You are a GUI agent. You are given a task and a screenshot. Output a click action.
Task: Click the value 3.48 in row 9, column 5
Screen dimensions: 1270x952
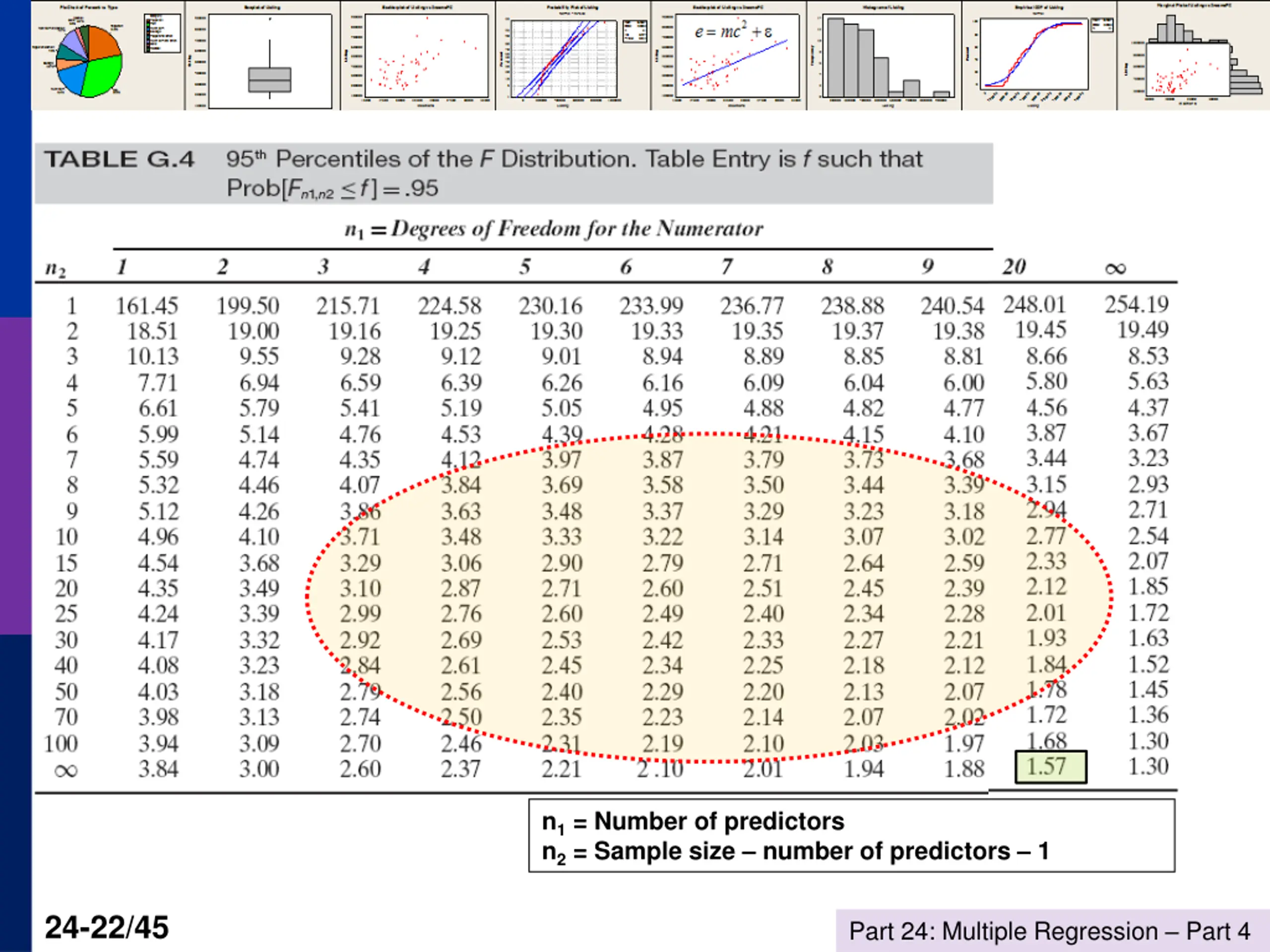pyautogui.click(x=562, y=511)
